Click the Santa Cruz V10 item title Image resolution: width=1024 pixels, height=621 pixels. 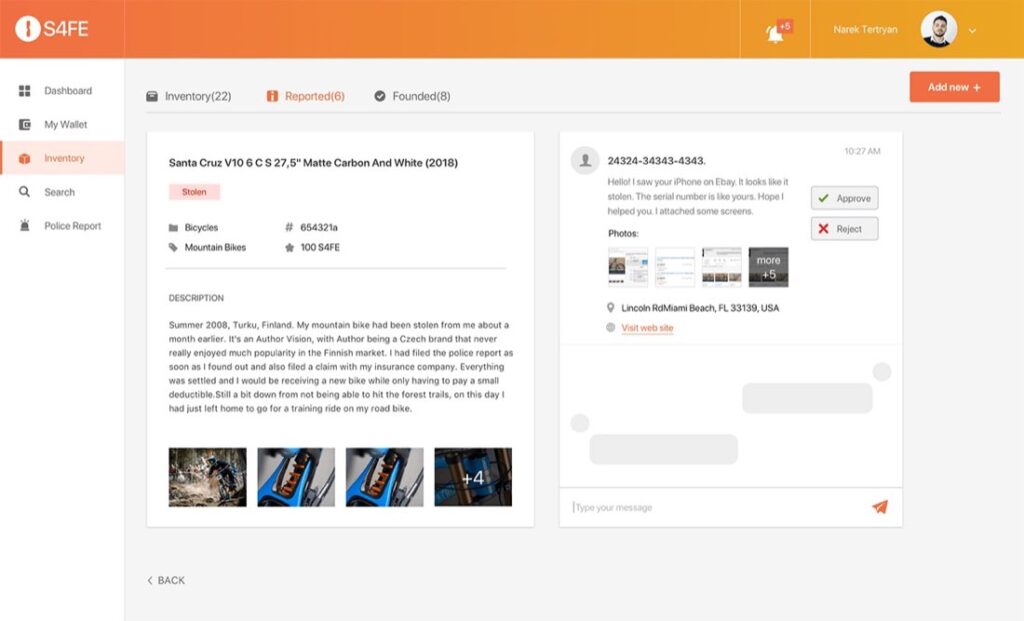pyautogui.click(x=313, y=163)
